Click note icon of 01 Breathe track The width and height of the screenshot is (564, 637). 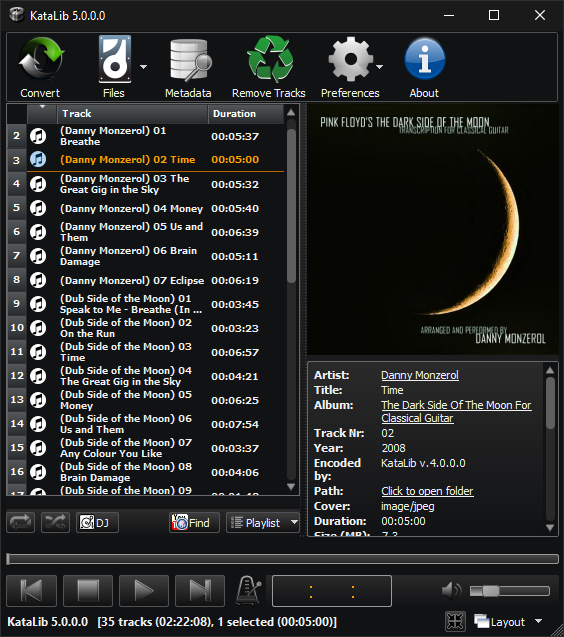click(x=38, y=136)
